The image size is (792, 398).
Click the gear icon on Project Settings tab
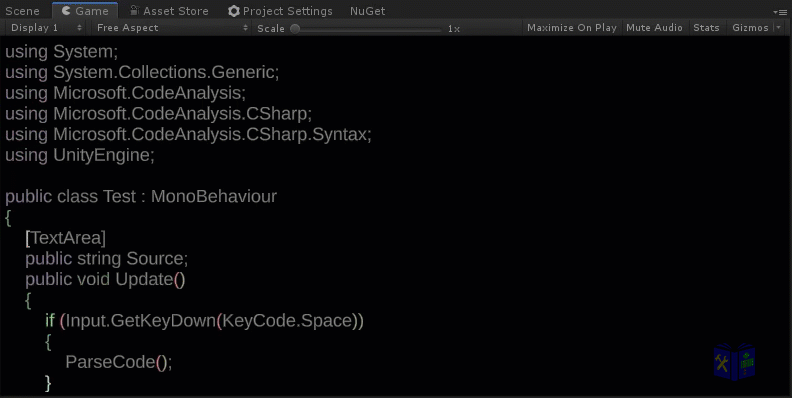(233, 11)
